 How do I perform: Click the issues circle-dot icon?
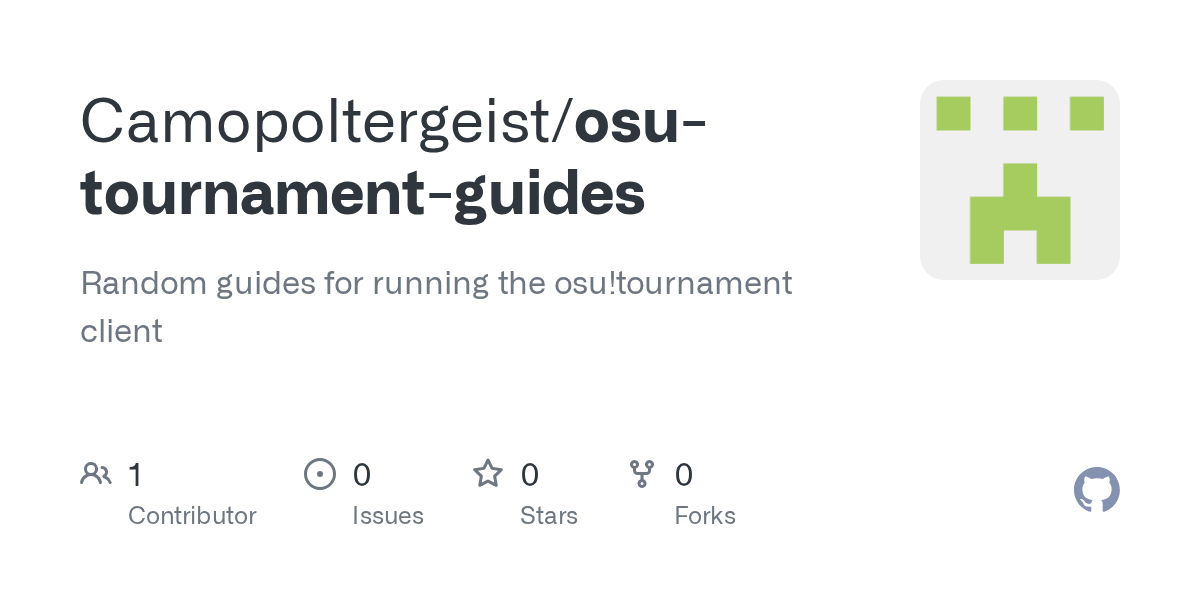pyautogui.click(x=319, y=474)
